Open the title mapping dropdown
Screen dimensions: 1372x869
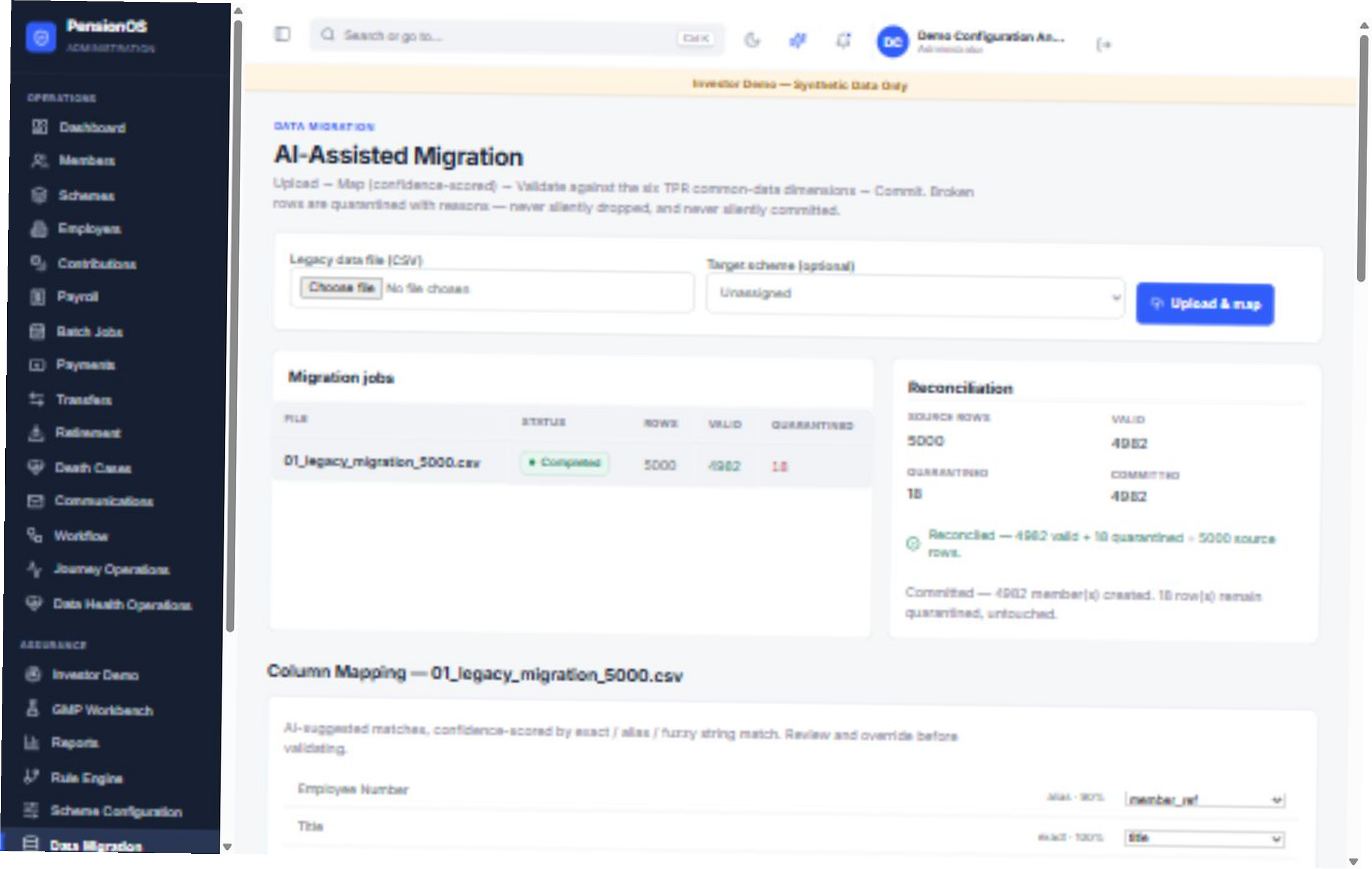click(1204, 838)
